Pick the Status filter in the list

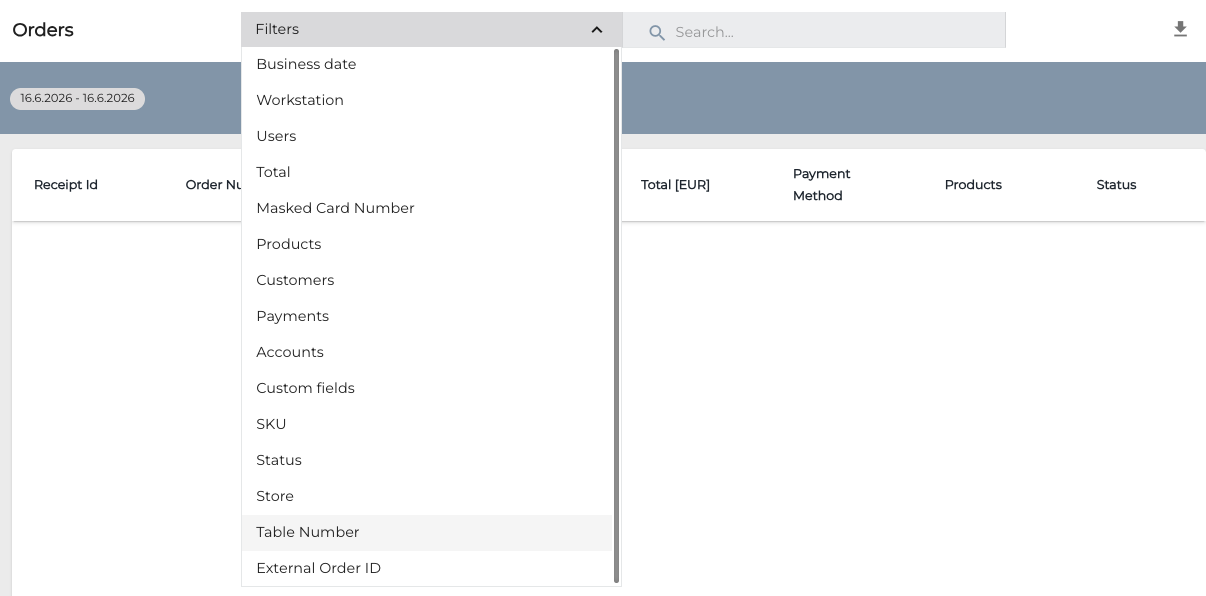(x=427, y=460)
